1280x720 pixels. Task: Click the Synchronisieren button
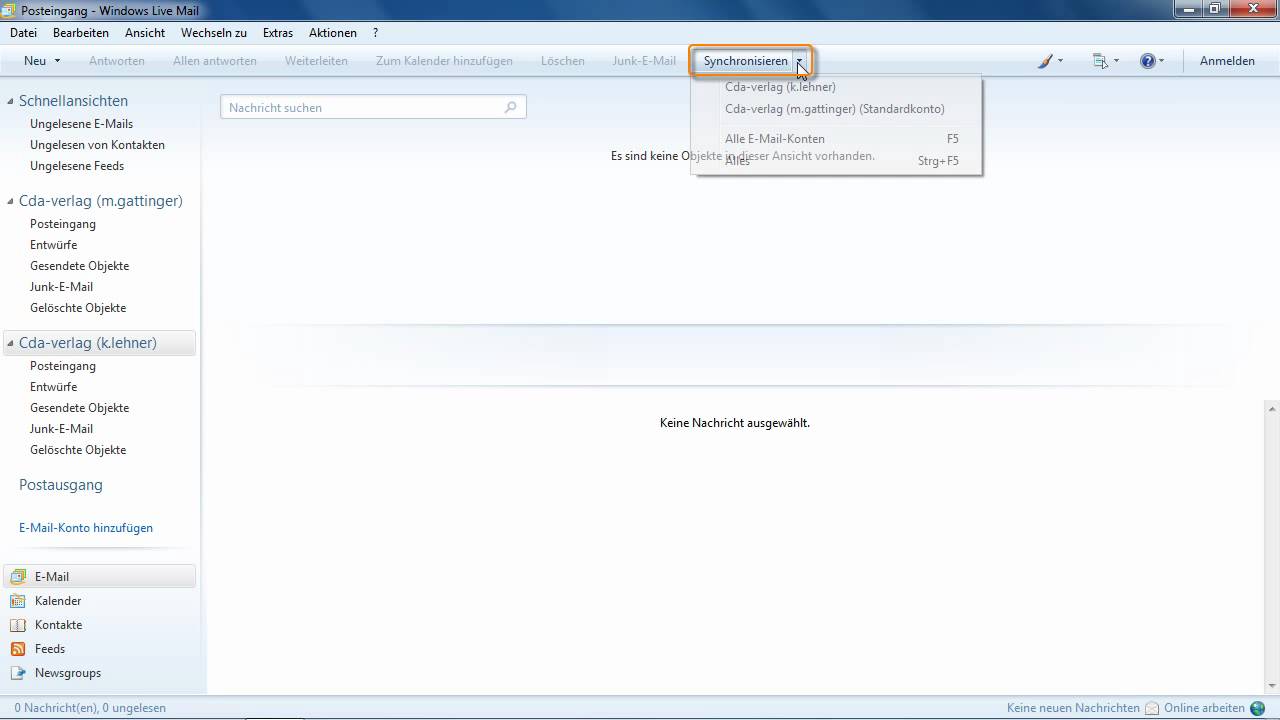746,61
